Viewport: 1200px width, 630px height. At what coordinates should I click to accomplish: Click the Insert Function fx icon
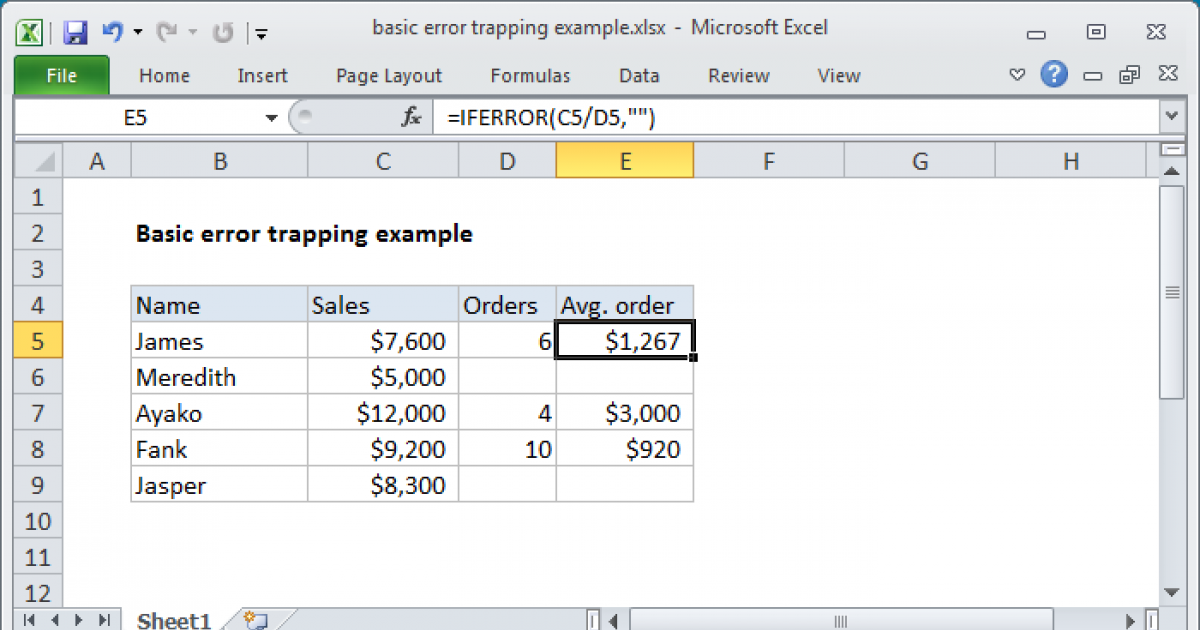(410, 116)
